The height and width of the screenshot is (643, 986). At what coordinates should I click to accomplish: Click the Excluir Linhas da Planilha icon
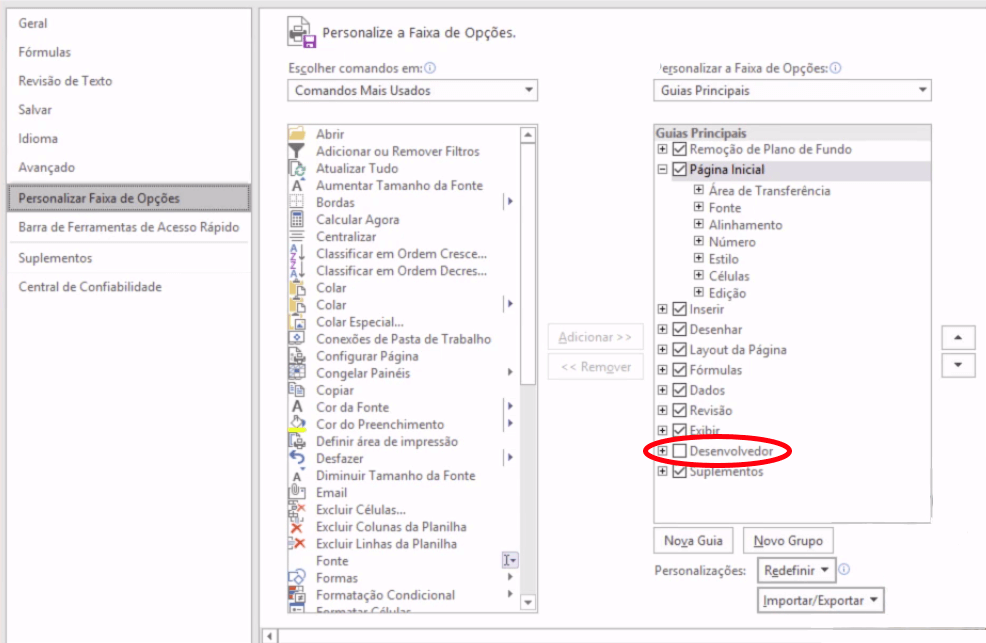[x=297, y=544]
